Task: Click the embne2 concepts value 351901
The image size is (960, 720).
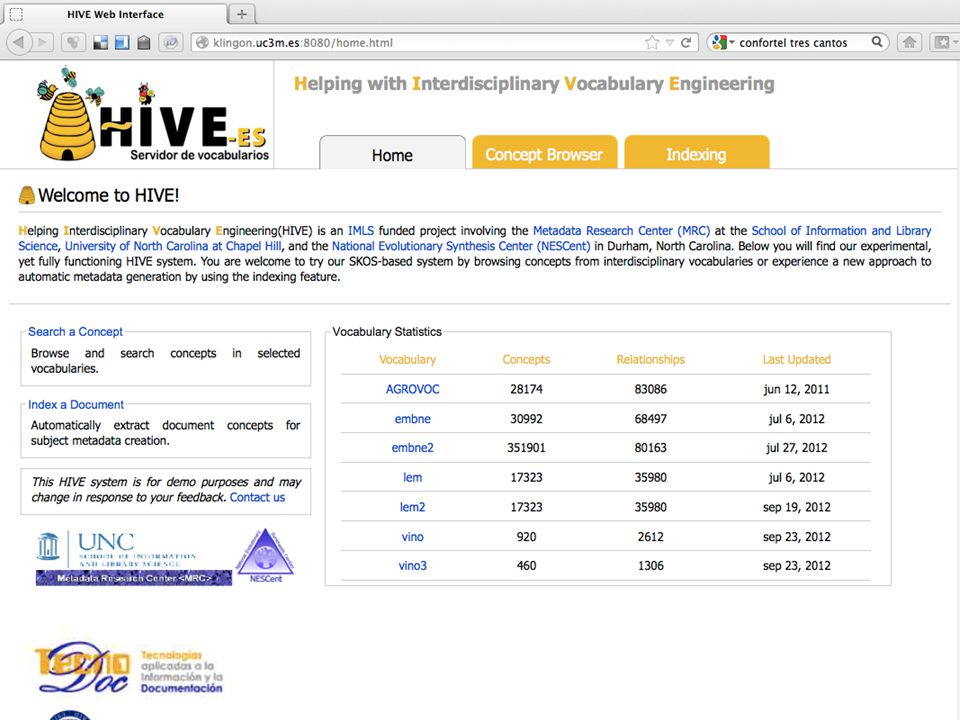Action: [x=526, y=448]
